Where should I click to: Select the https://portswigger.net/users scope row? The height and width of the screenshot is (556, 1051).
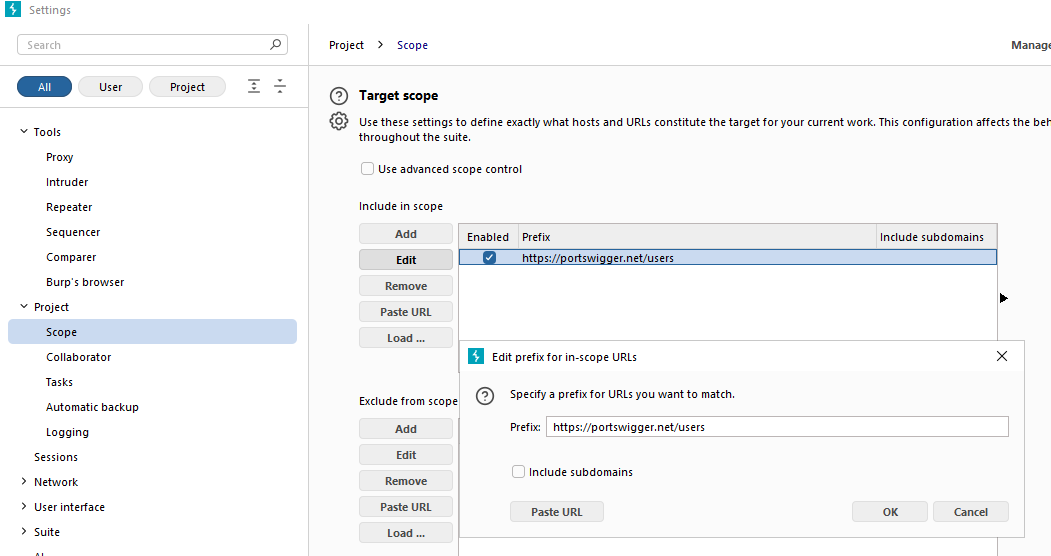pos(728,257)
